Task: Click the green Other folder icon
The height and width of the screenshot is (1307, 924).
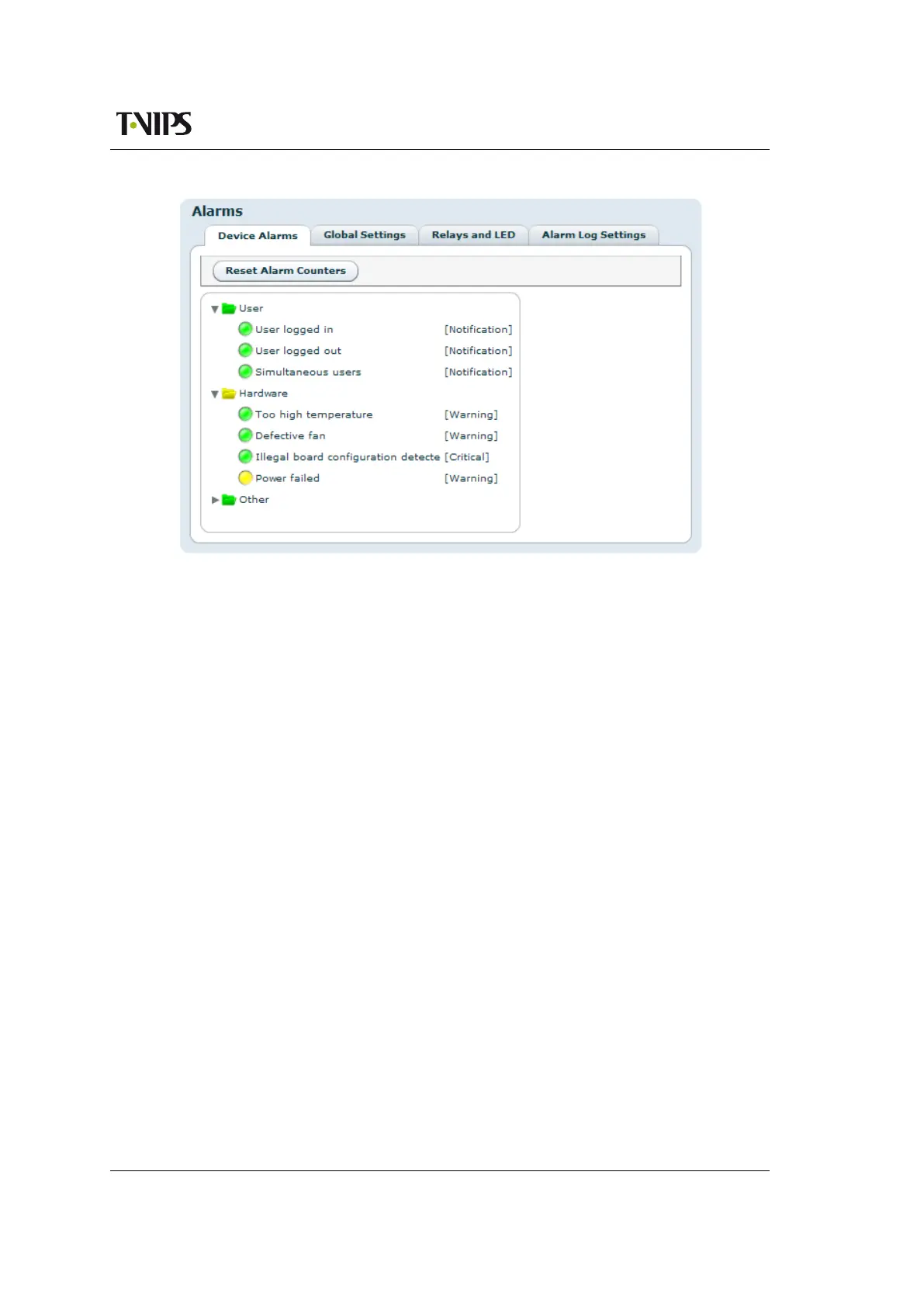Action: coord(229,500)
